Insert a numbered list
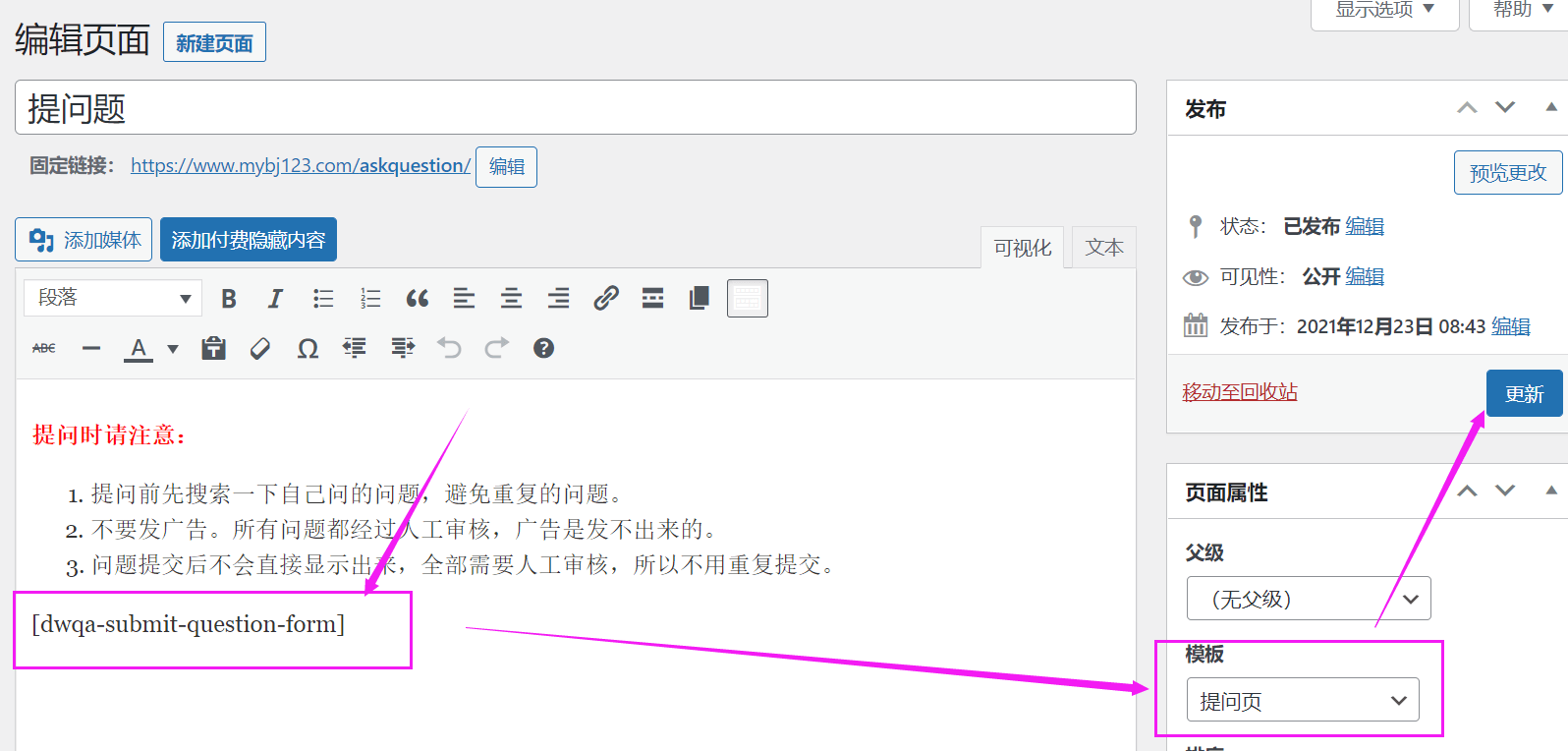This screenshot has width=1568, height=751. tap(370, 299)
